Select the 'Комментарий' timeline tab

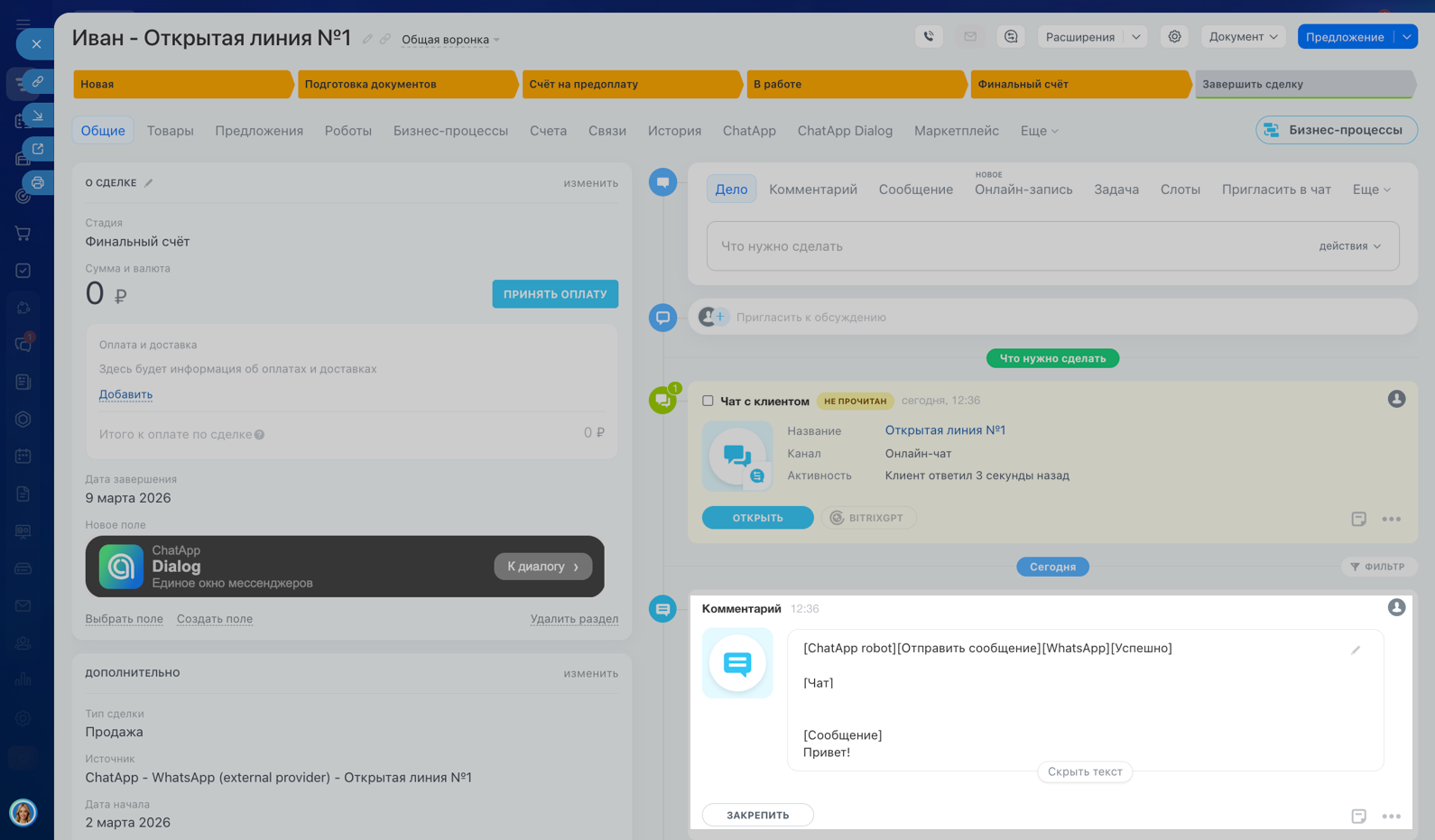(x=812, y=189)
